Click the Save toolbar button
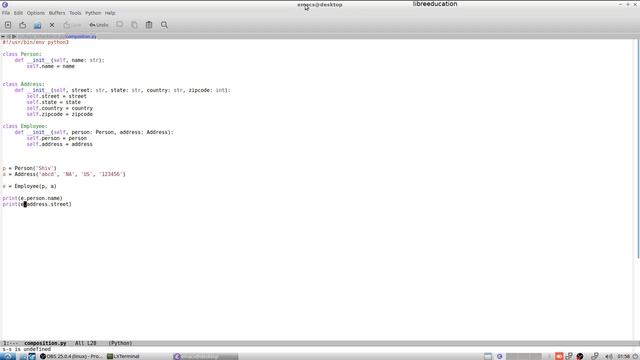The image size is (640, 360). 72,25
